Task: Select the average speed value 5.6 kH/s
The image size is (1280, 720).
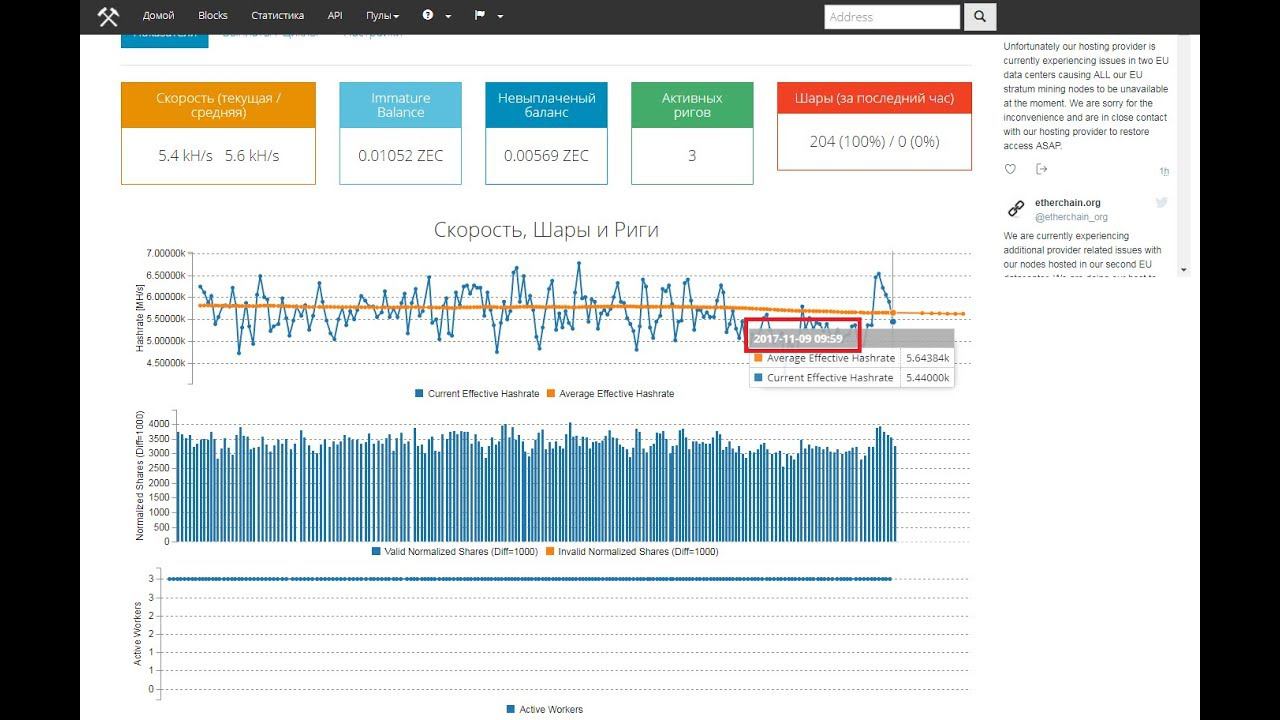Action: pyautogui.click(x=252, y=156)
